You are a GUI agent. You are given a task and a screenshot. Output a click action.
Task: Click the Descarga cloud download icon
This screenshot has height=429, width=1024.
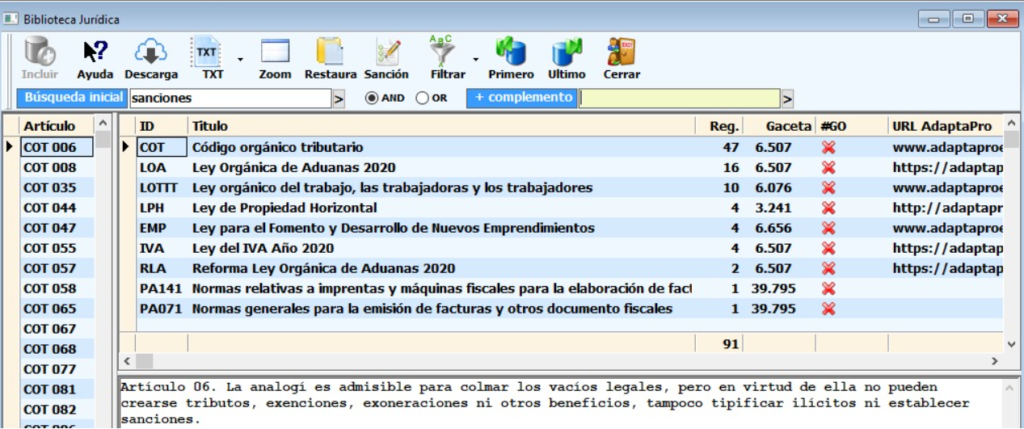pyautogui.click(x=151, y=52)
